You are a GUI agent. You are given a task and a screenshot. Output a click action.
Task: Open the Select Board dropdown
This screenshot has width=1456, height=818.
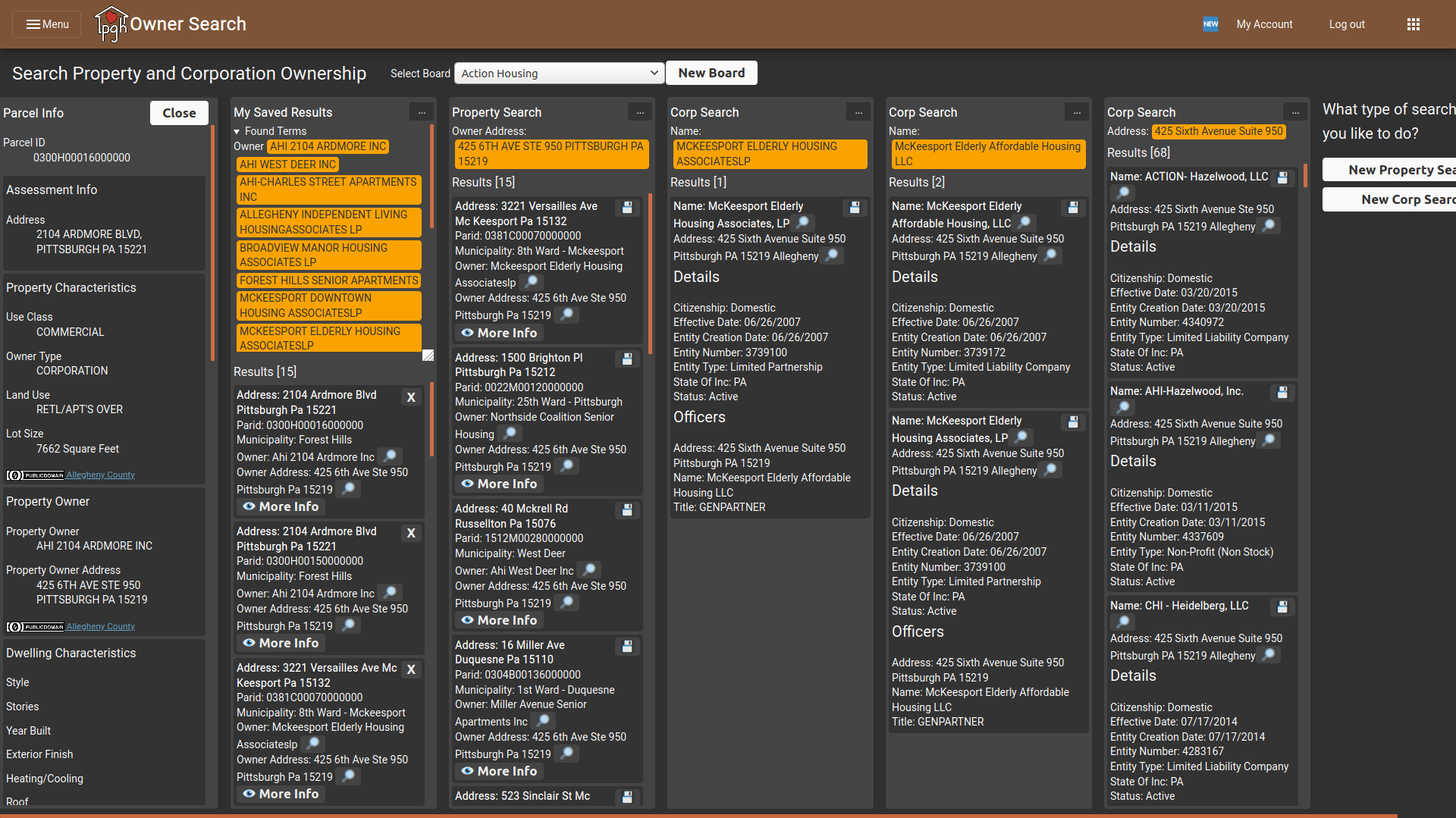tap(559, 73)
